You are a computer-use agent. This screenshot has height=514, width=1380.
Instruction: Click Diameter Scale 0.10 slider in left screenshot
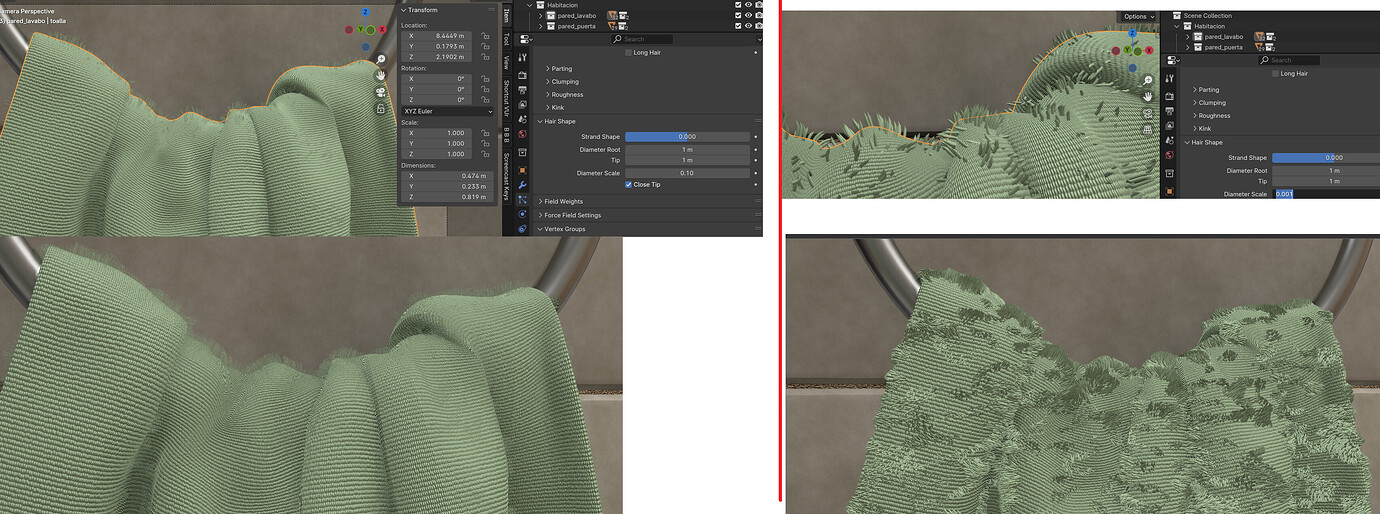(x=687, y=173)
